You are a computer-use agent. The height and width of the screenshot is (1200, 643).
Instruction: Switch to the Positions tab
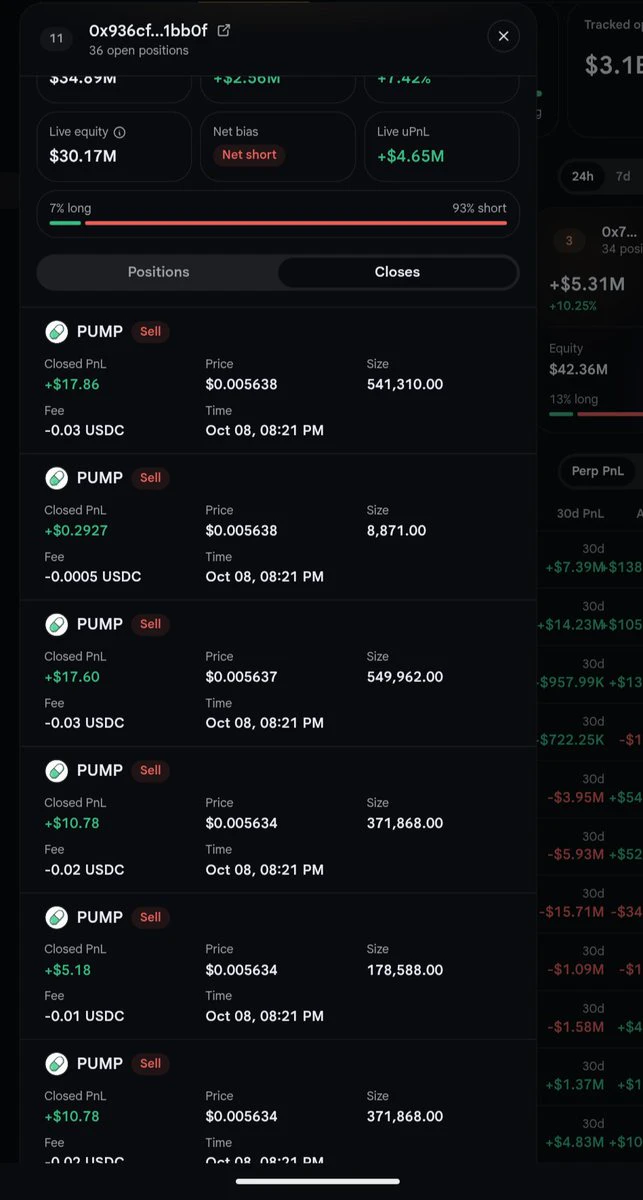tap(158, 272)
